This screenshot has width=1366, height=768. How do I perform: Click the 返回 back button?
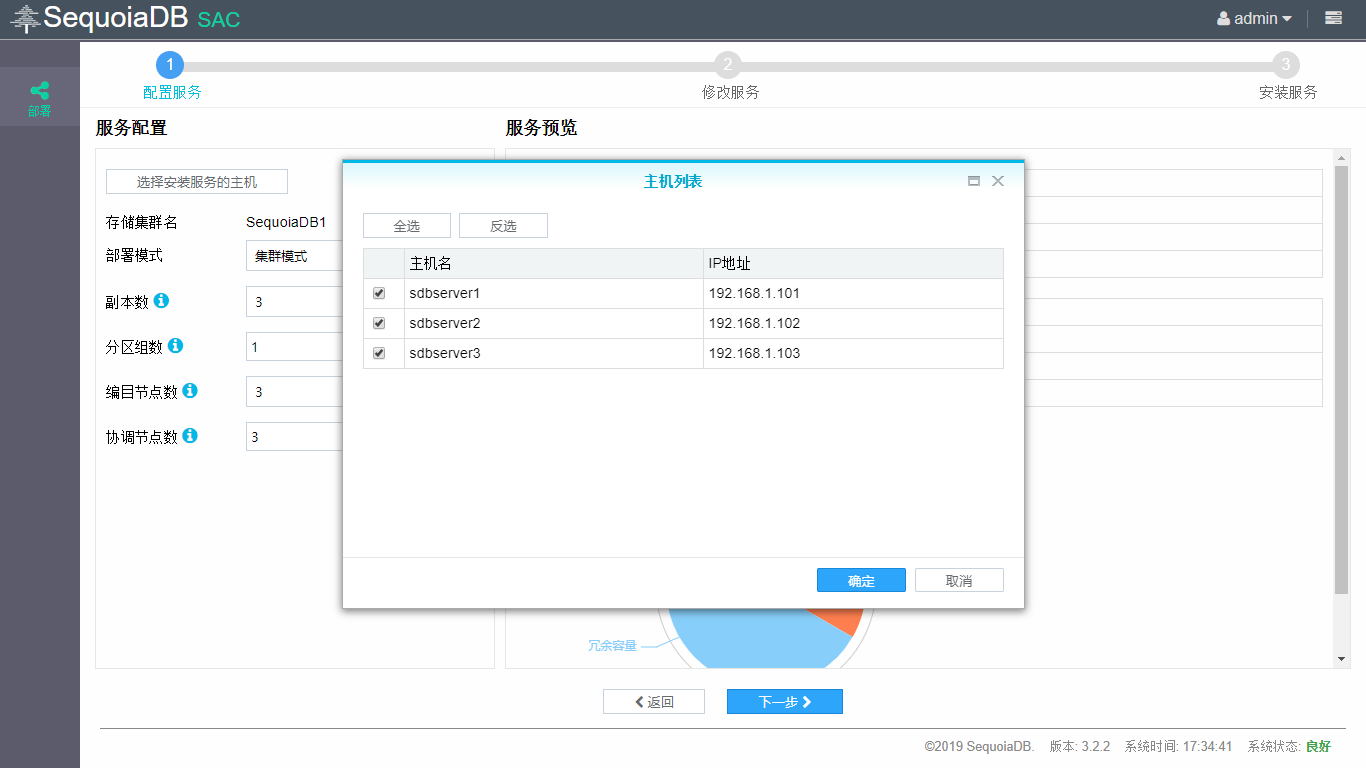pyautogui.click(x=654, y=701)
